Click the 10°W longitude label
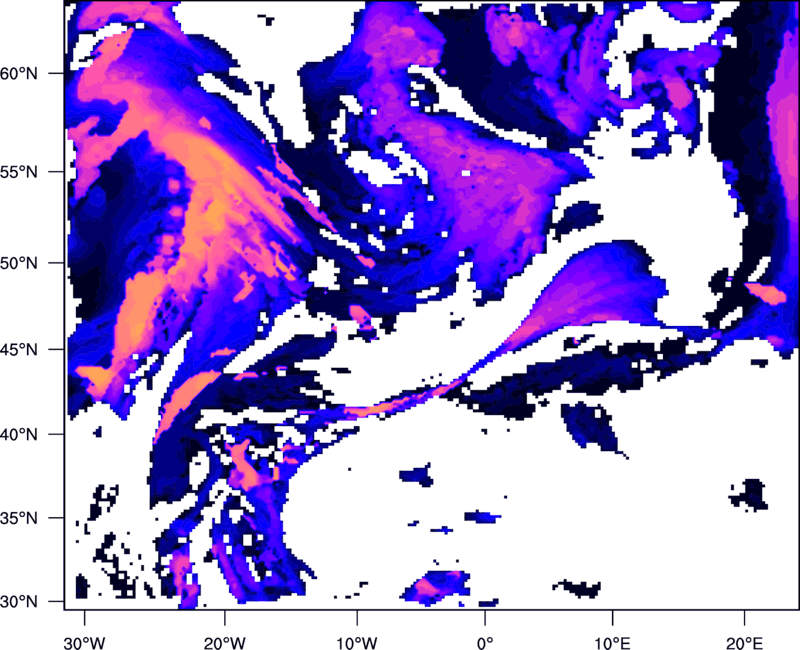The width and height of the screenshot is (800, 650). click(x=357, y=643)
